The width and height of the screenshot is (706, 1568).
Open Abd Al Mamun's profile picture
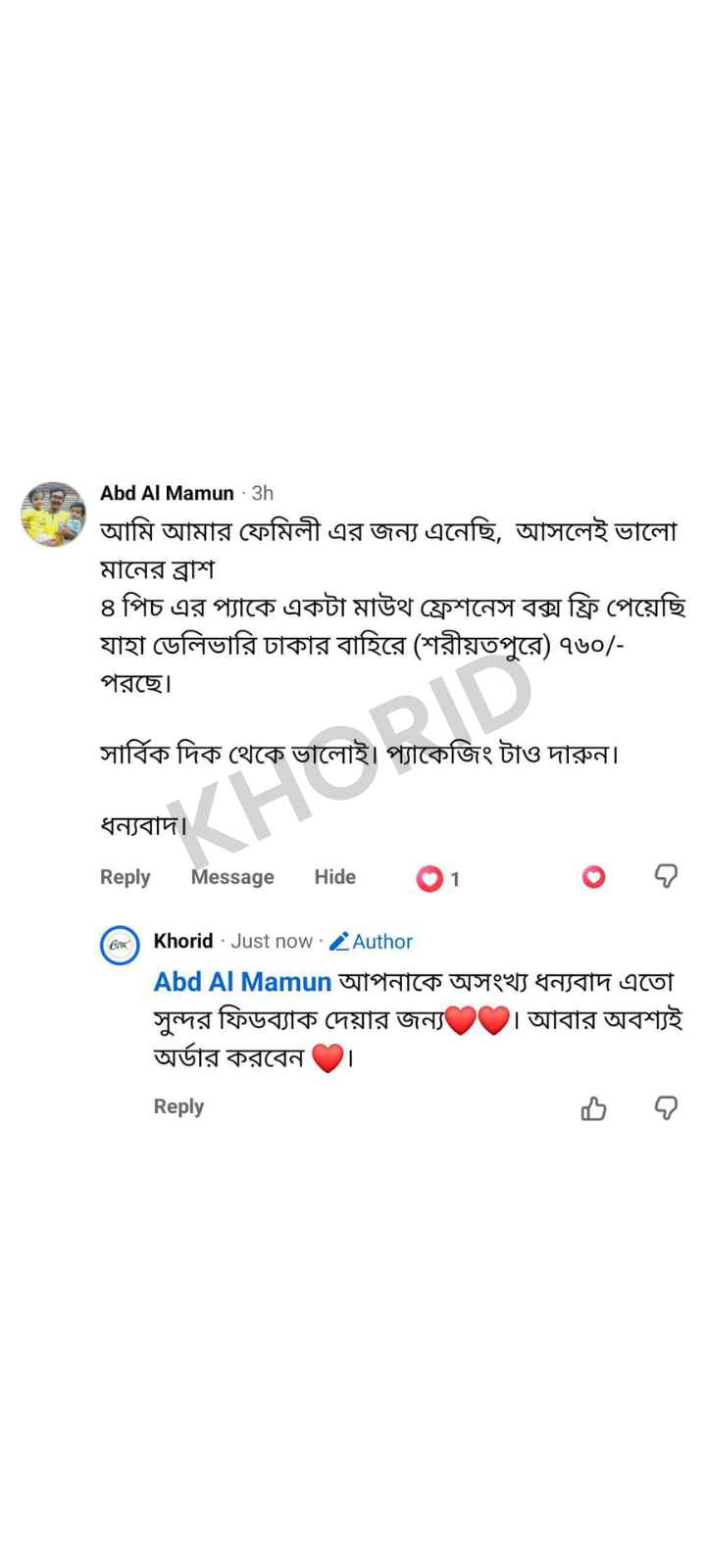54,514
